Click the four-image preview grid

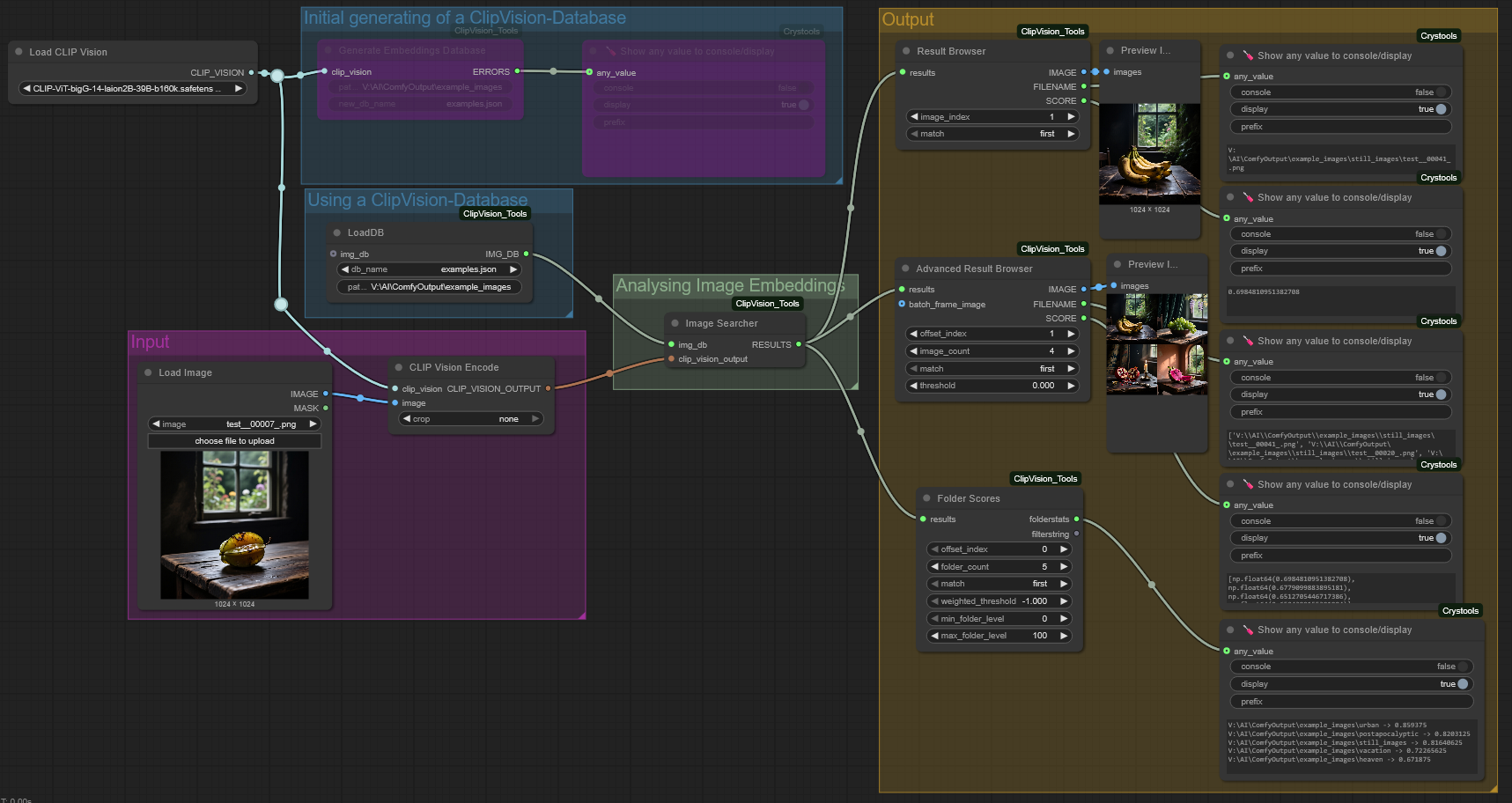coord(1156,344)
